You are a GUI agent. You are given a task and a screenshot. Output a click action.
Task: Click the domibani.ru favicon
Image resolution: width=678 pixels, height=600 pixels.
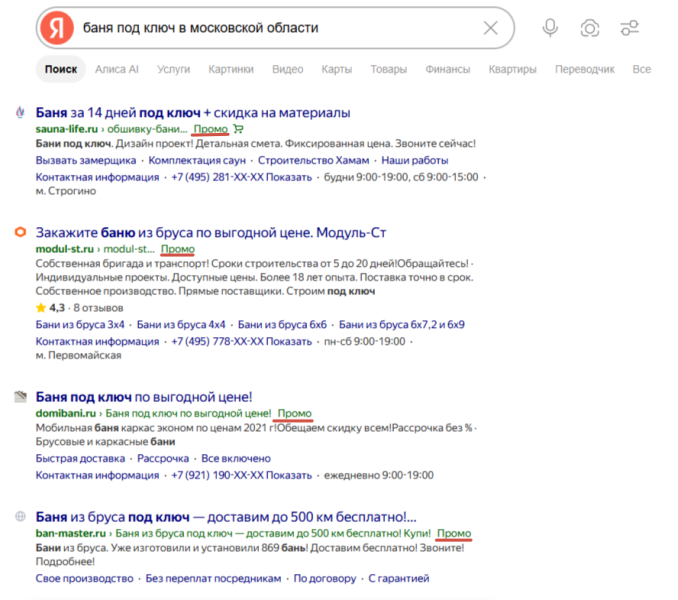tap(20, 396)
